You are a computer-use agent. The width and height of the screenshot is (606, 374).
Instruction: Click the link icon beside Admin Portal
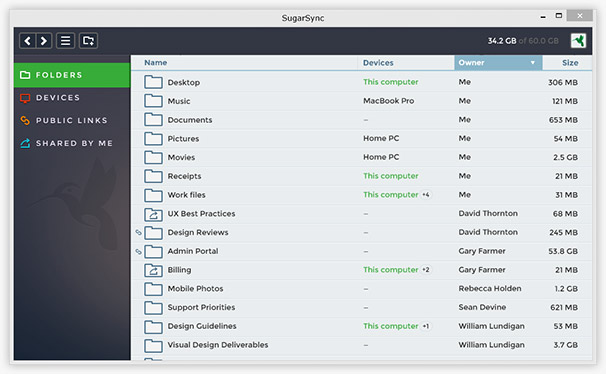(138, 252)
